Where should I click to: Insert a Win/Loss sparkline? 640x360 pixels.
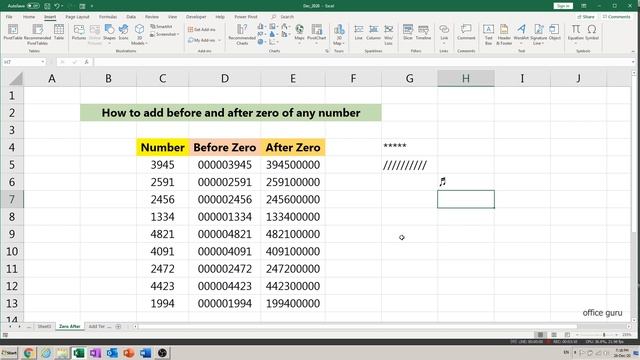click(x=389, y=34)
